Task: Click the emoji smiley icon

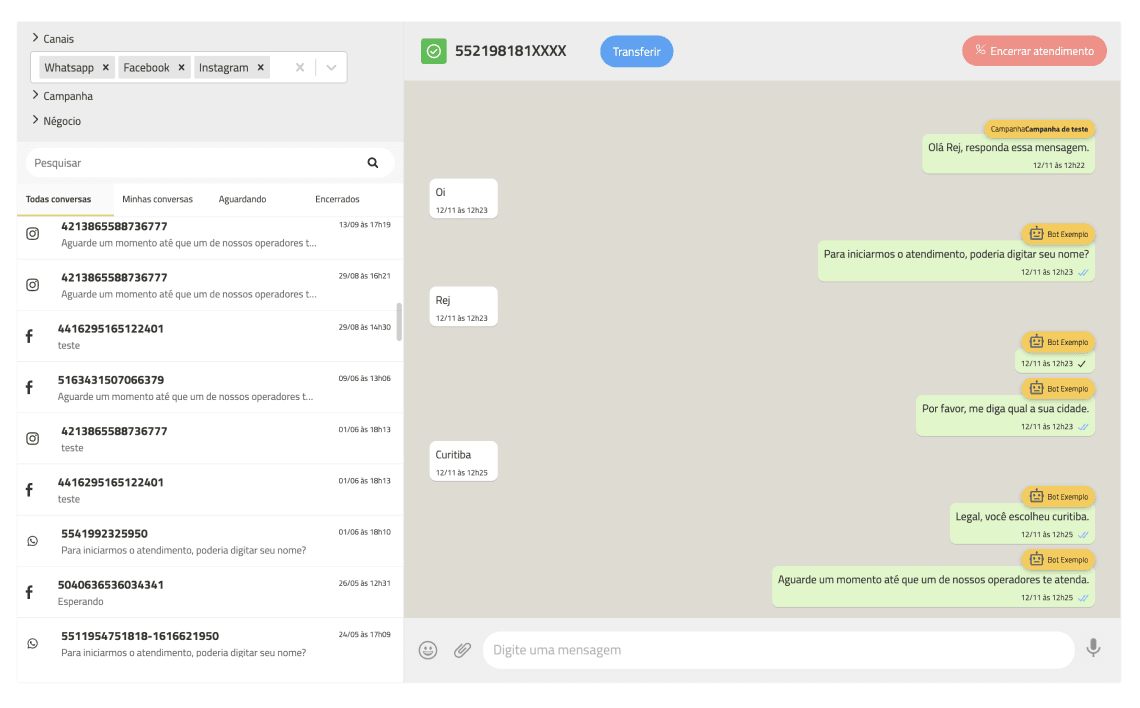Action: pos(428,650)
